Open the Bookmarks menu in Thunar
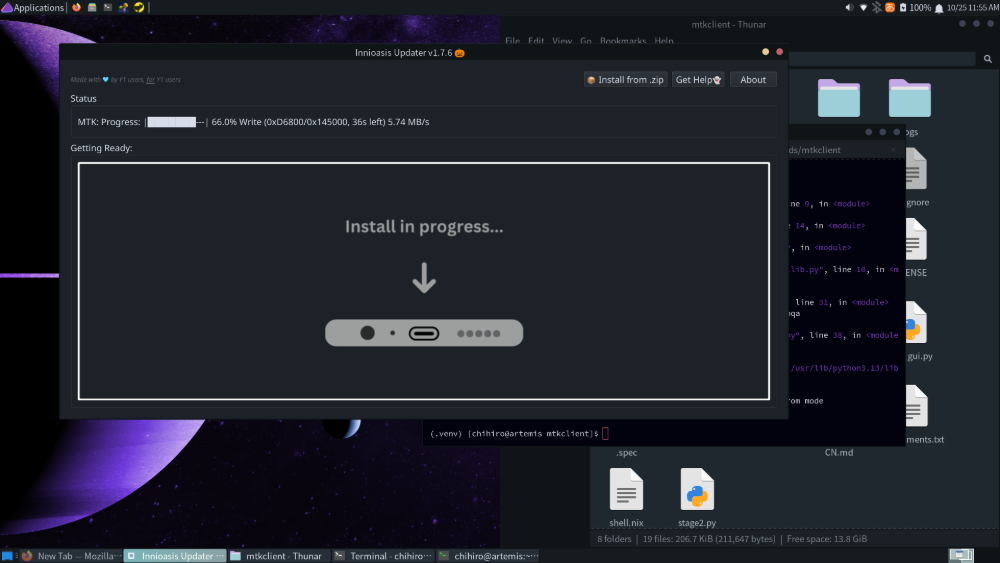Viewport: 1000px width, 563px height. tap(625, 41)
